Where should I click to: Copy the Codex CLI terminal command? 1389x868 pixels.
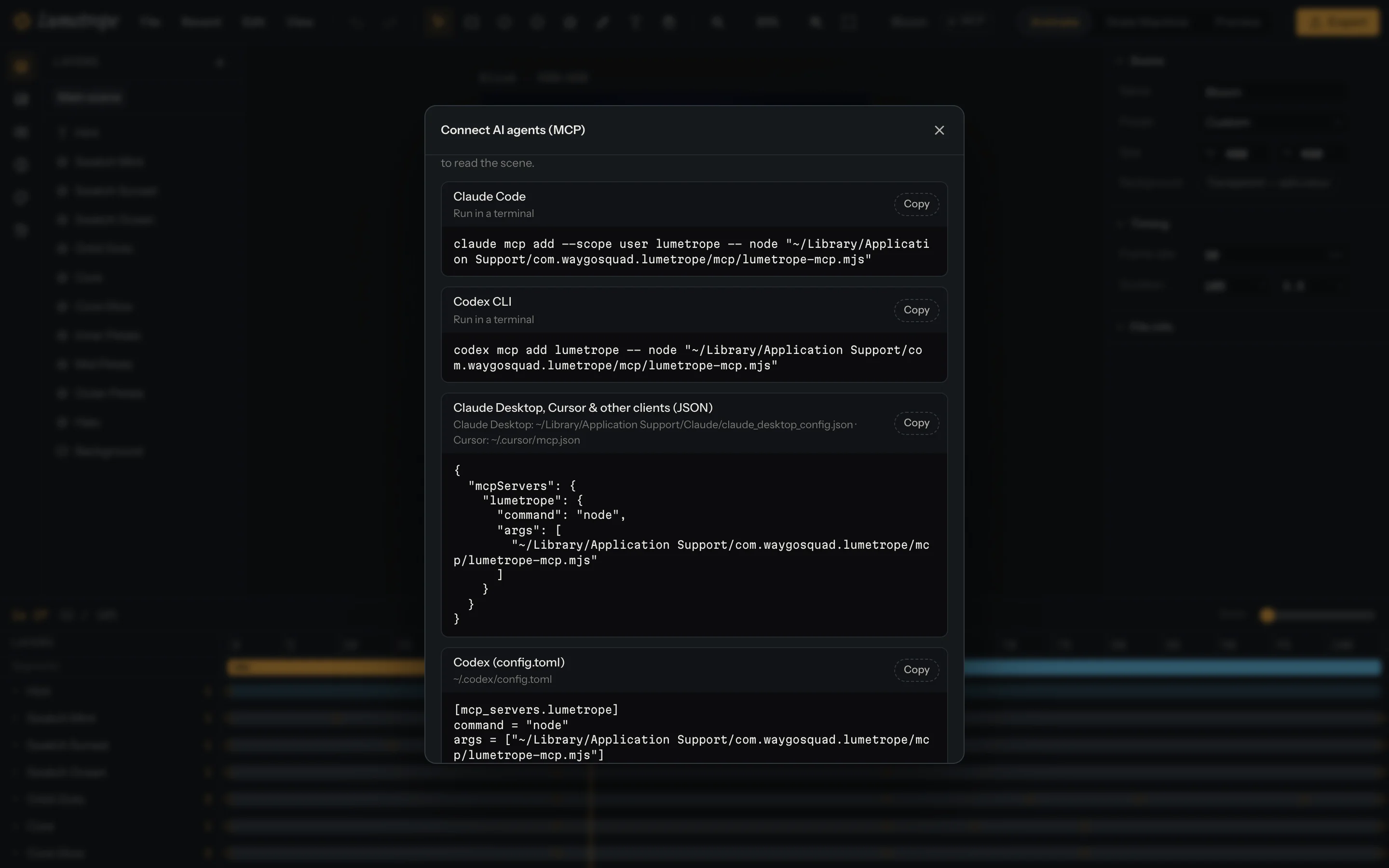916,310
